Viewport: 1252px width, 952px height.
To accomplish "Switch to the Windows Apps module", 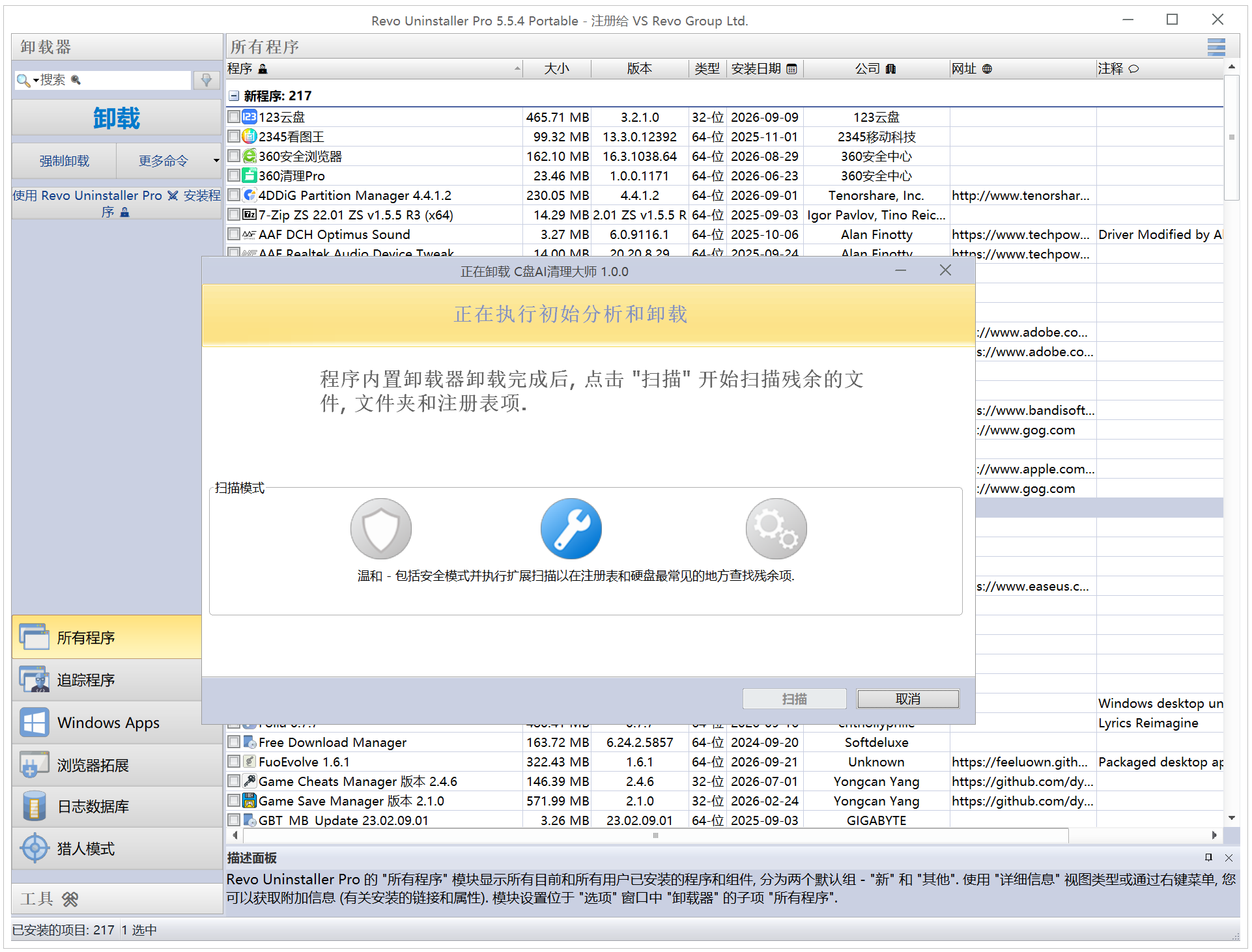I will [x=107, y=723].
